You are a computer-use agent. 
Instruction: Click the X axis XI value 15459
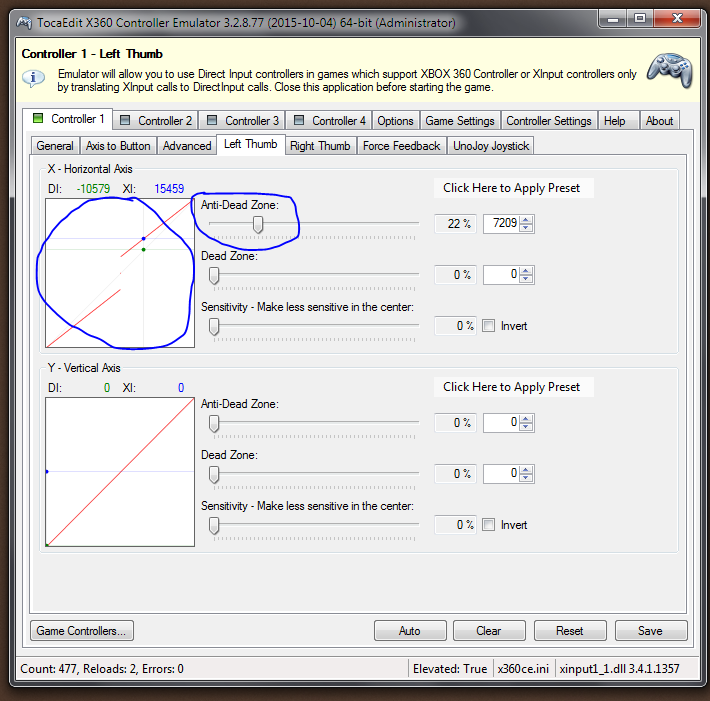coord(169,189)
